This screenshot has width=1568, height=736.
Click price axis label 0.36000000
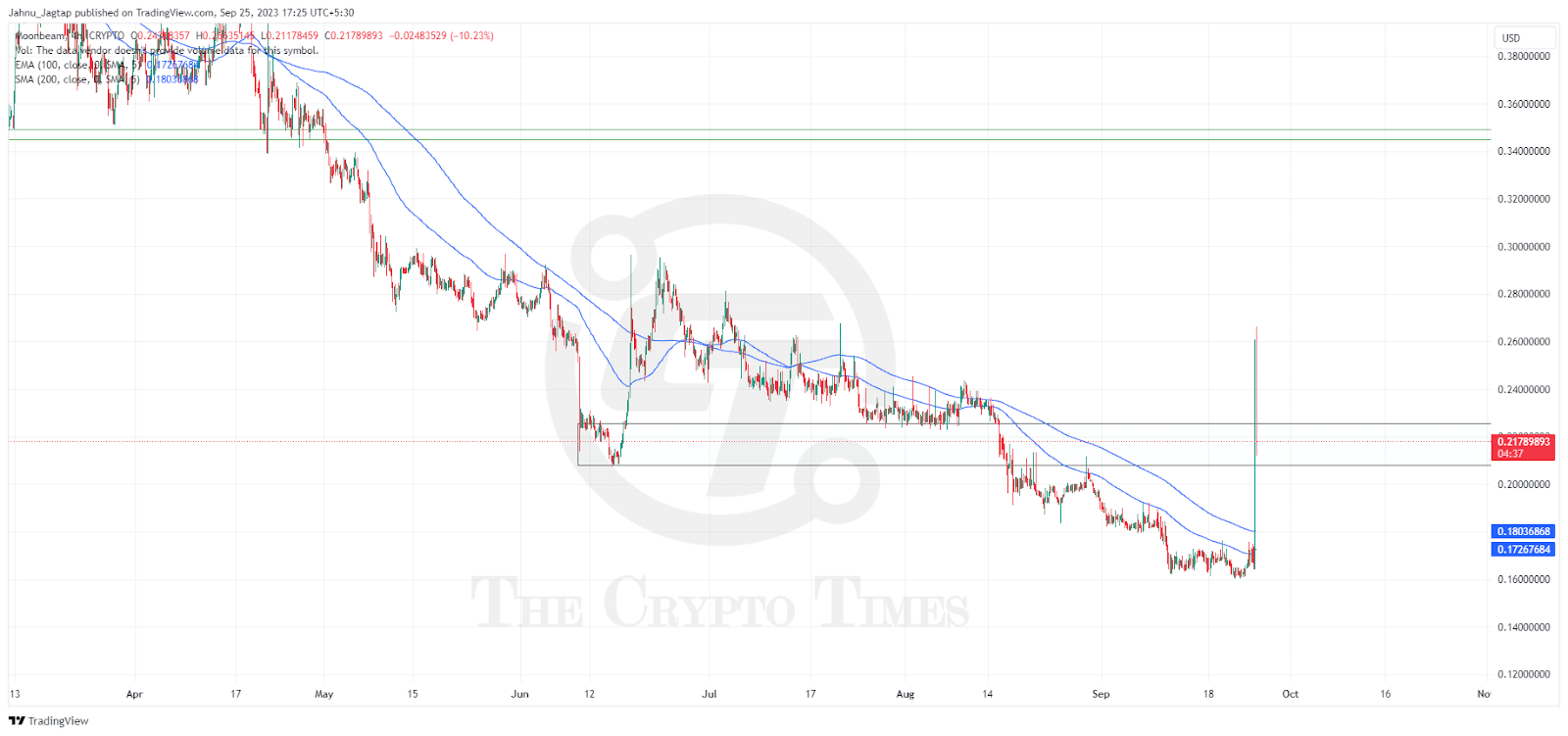pos(1524,104)
